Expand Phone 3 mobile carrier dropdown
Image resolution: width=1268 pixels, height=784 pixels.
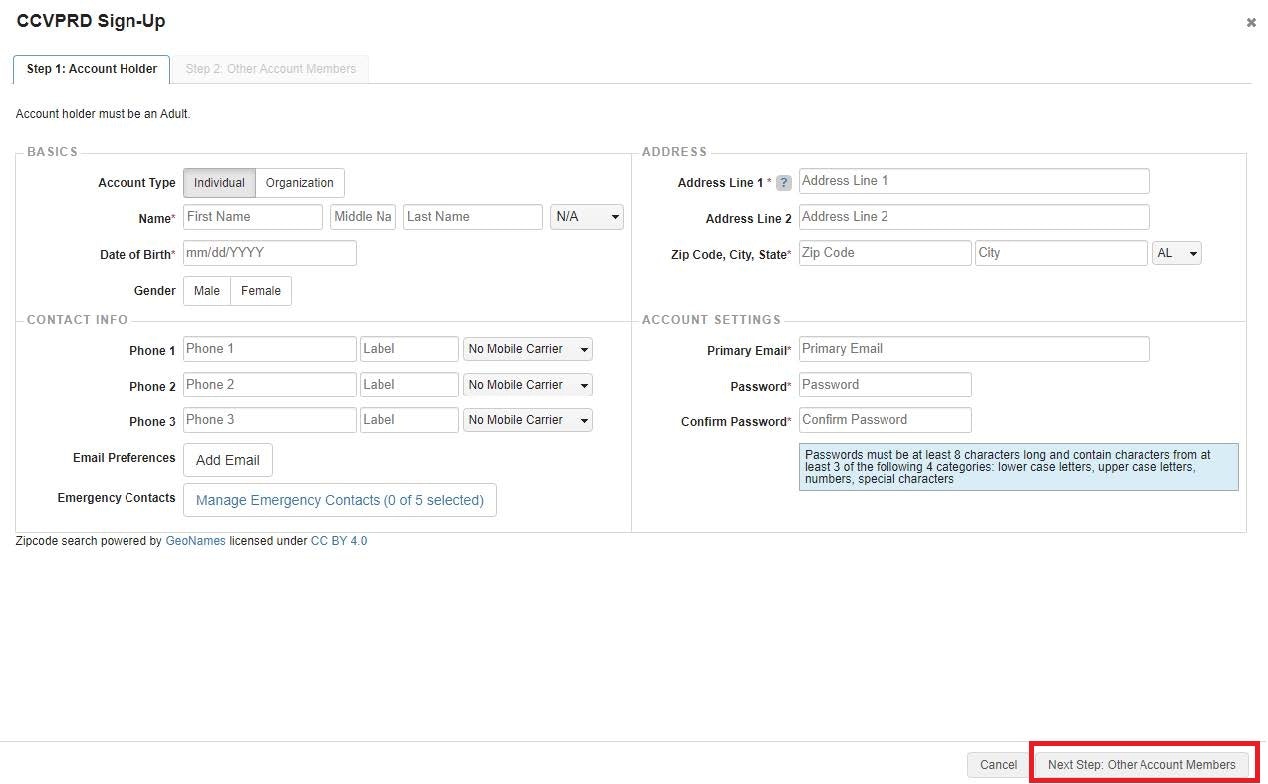tap(528, 420)
